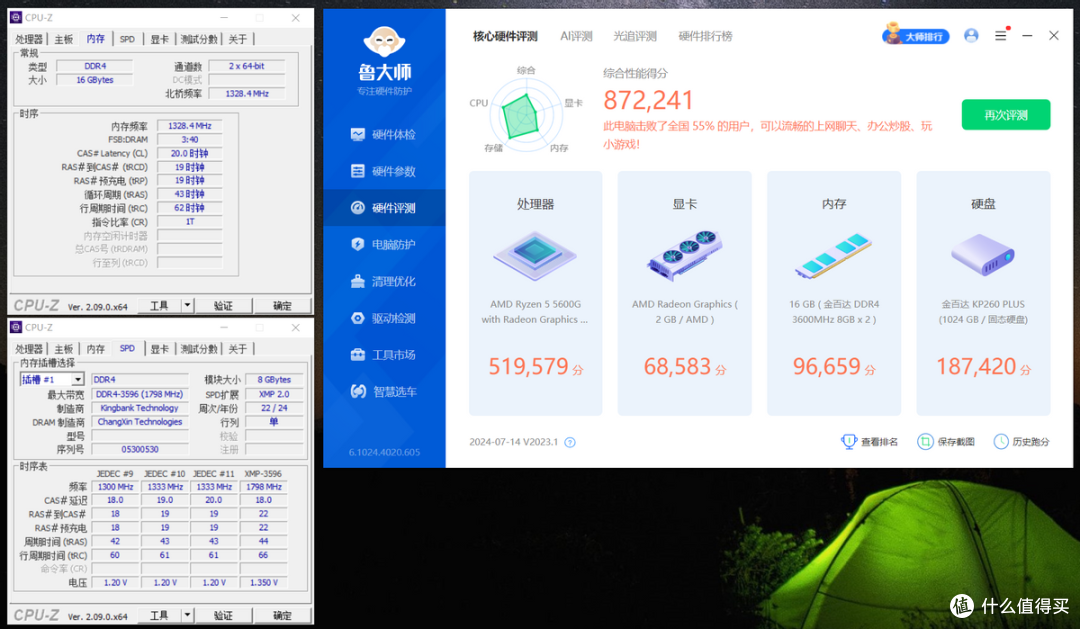Click 工具 button in top CPU-Z window
Image resolution: width=1080 pixels, height=629 pixels.
point(159,305)
